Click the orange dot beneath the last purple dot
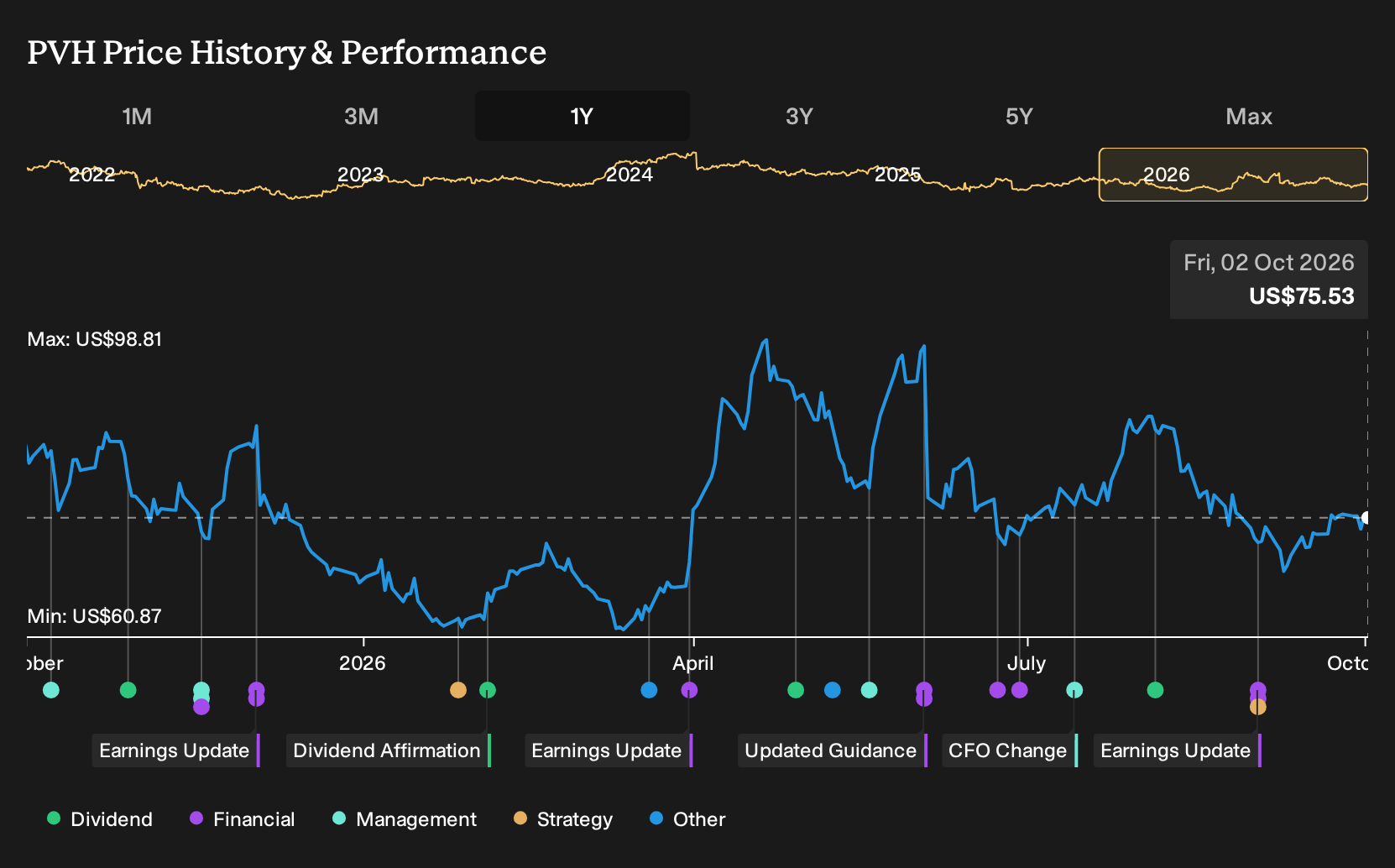Viewport: 1395px width, 868px height. pos(1257,707)
